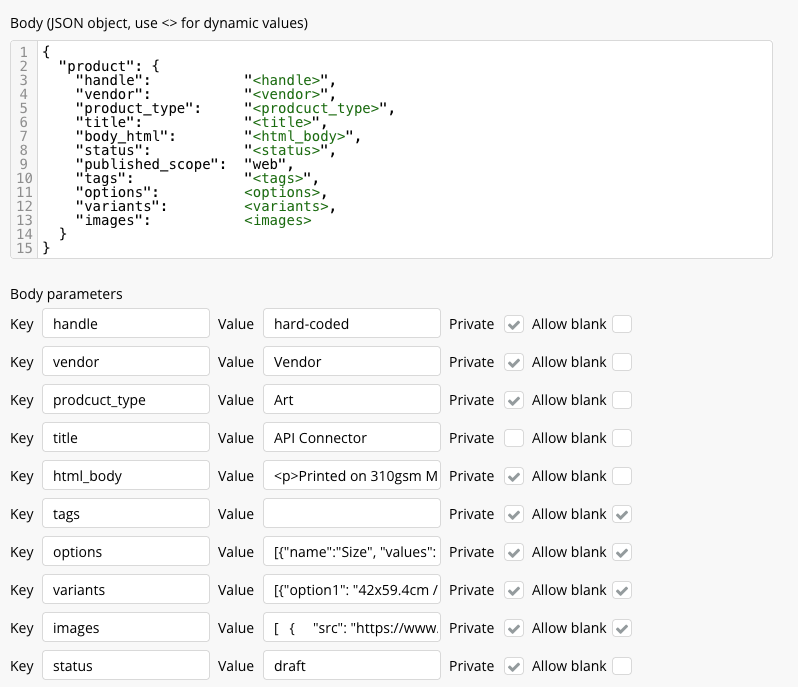Click the html_body value field

[x=351, y=476]
